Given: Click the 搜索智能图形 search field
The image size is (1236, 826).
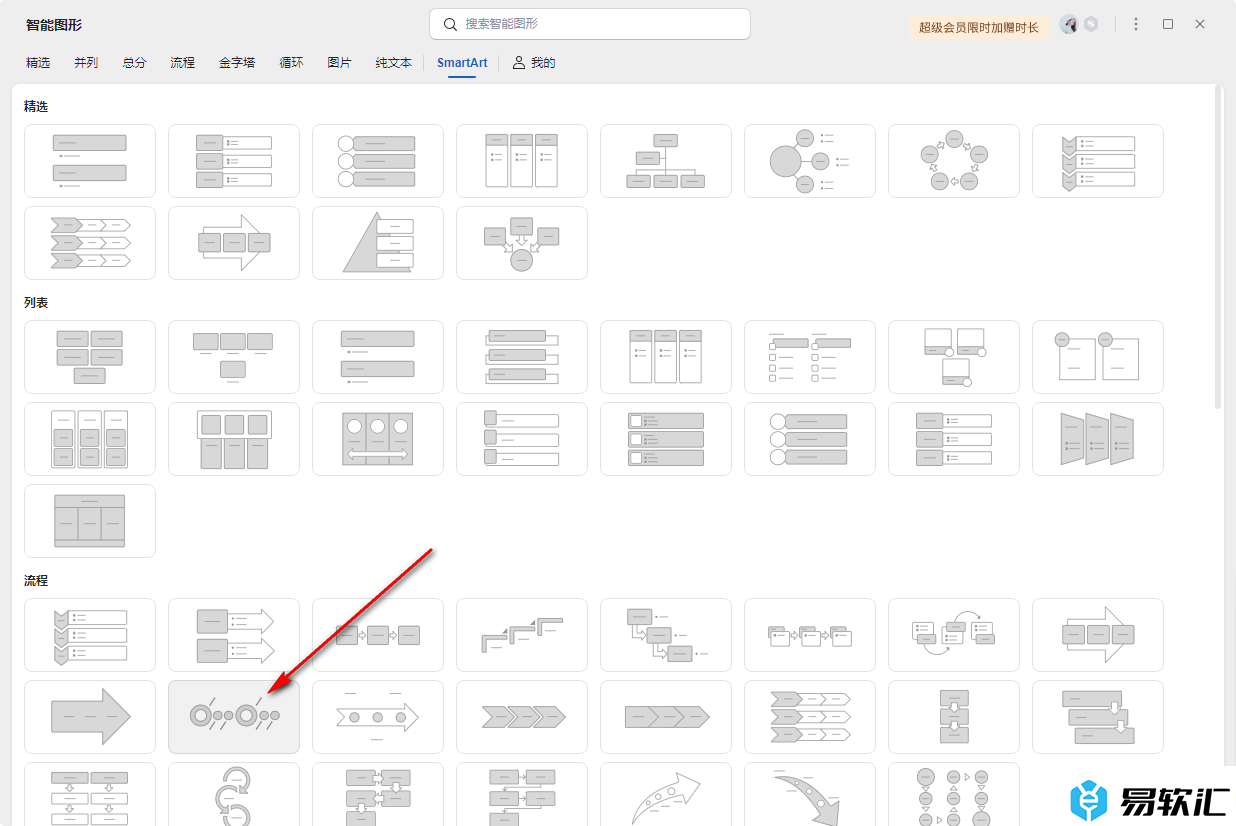Looking at the screenshot, I should 590,24.
